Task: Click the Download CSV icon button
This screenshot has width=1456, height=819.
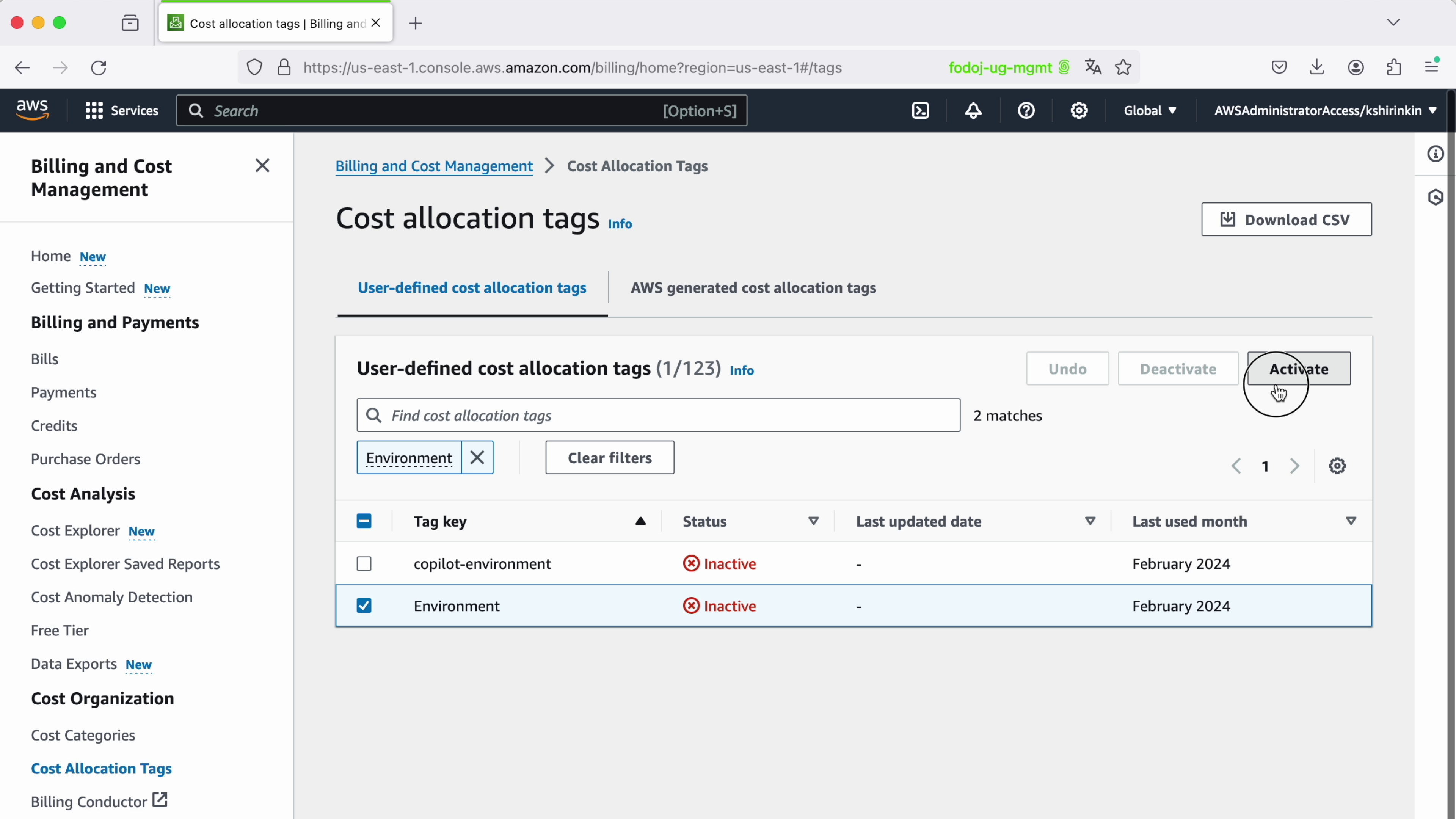Action: [x=1228, y=219]
